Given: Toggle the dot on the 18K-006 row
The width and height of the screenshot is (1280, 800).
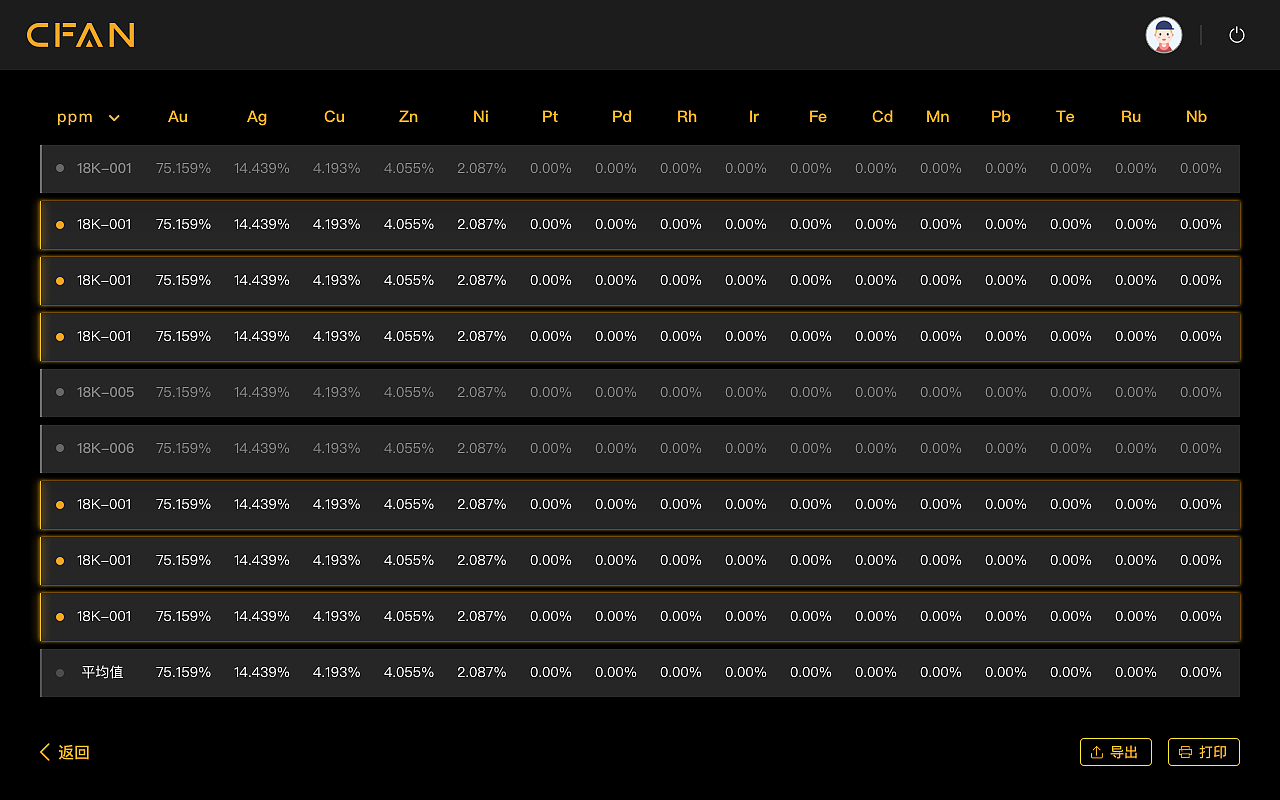Looking at the screenshot, I should (x=60, y=448).
